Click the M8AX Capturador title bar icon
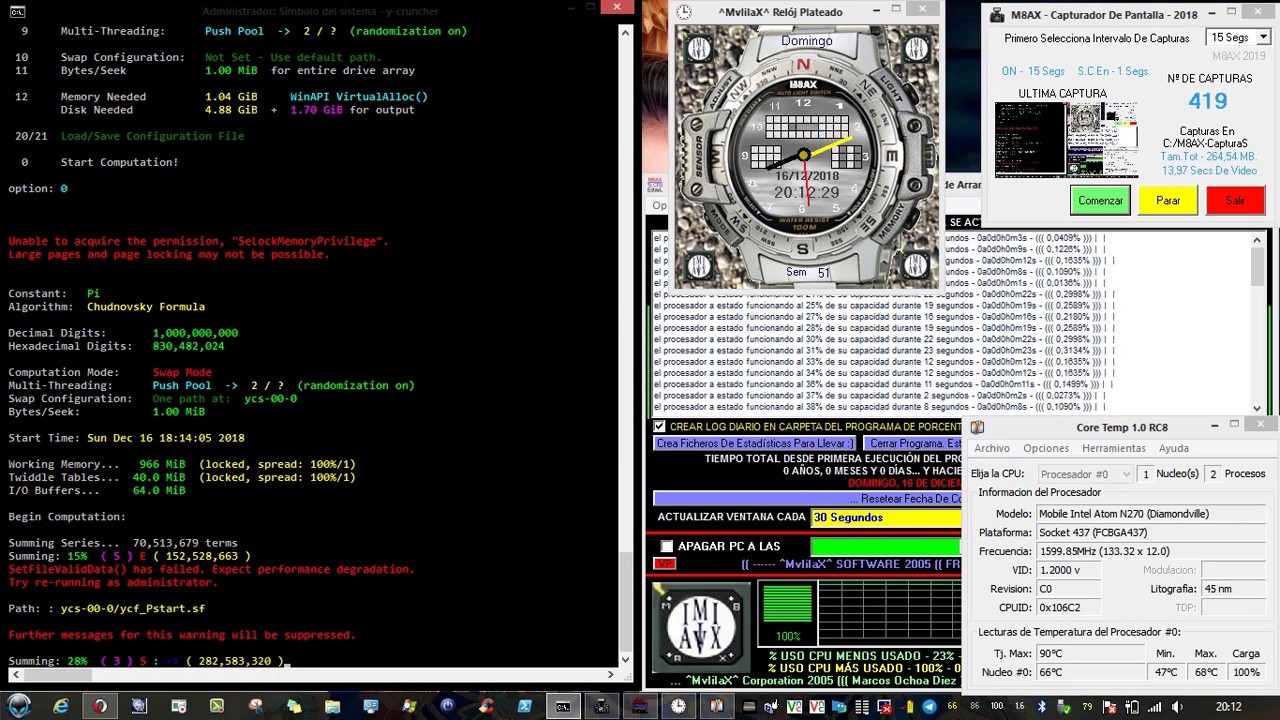The image size is (1280, 720). (997, 15)
